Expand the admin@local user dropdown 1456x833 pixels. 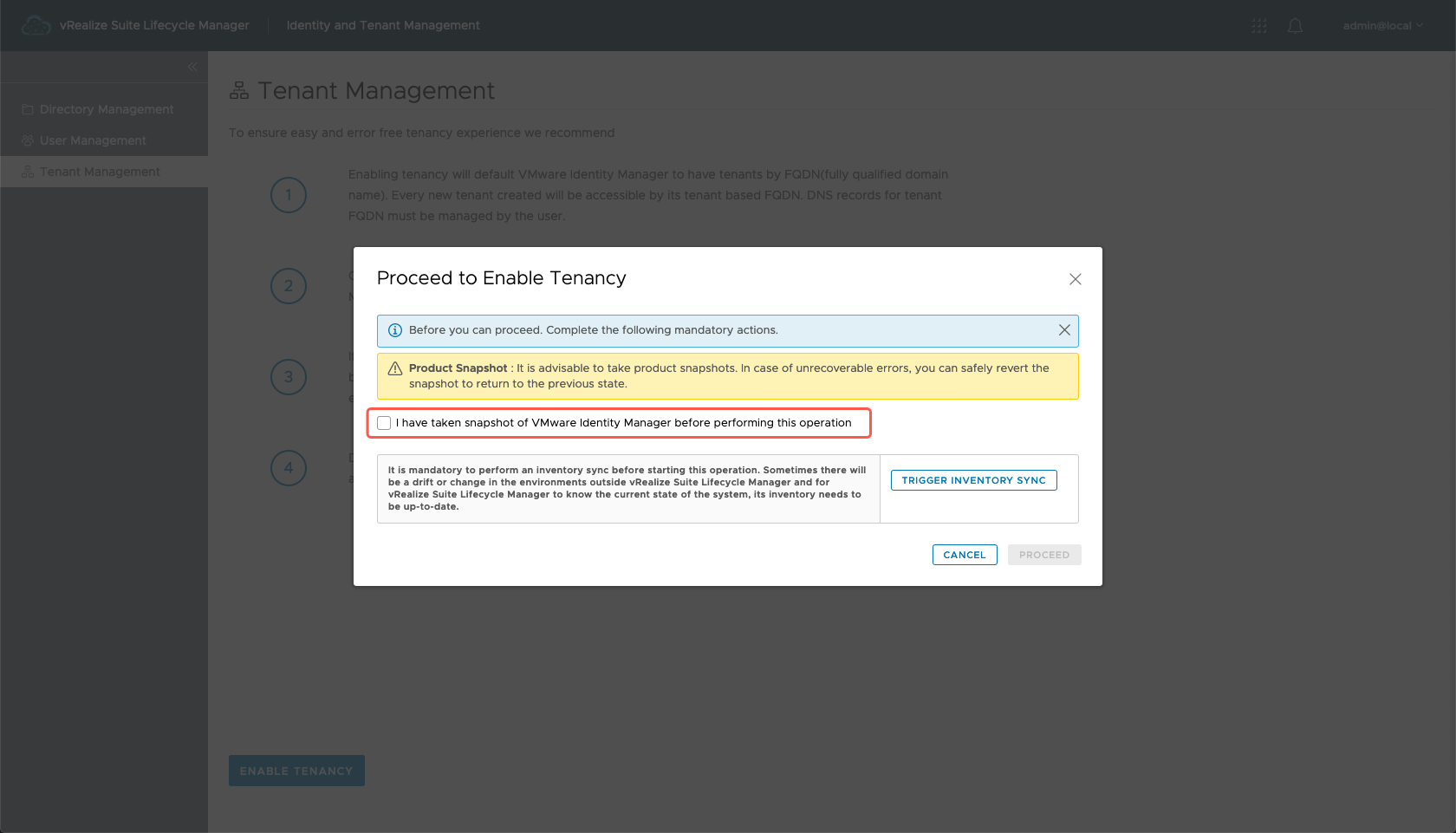[x=1382, y=26]
